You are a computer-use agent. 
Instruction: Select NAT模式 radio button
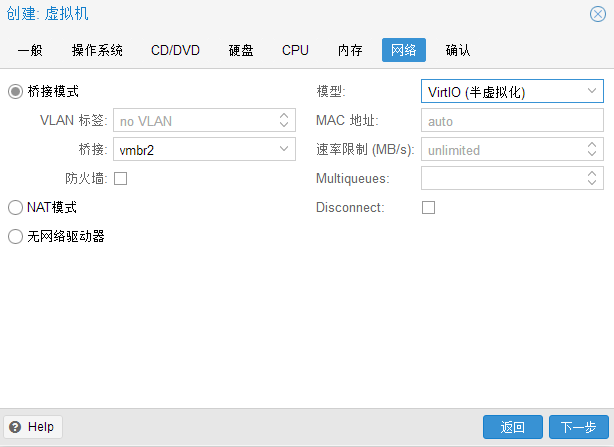point(15,207)
